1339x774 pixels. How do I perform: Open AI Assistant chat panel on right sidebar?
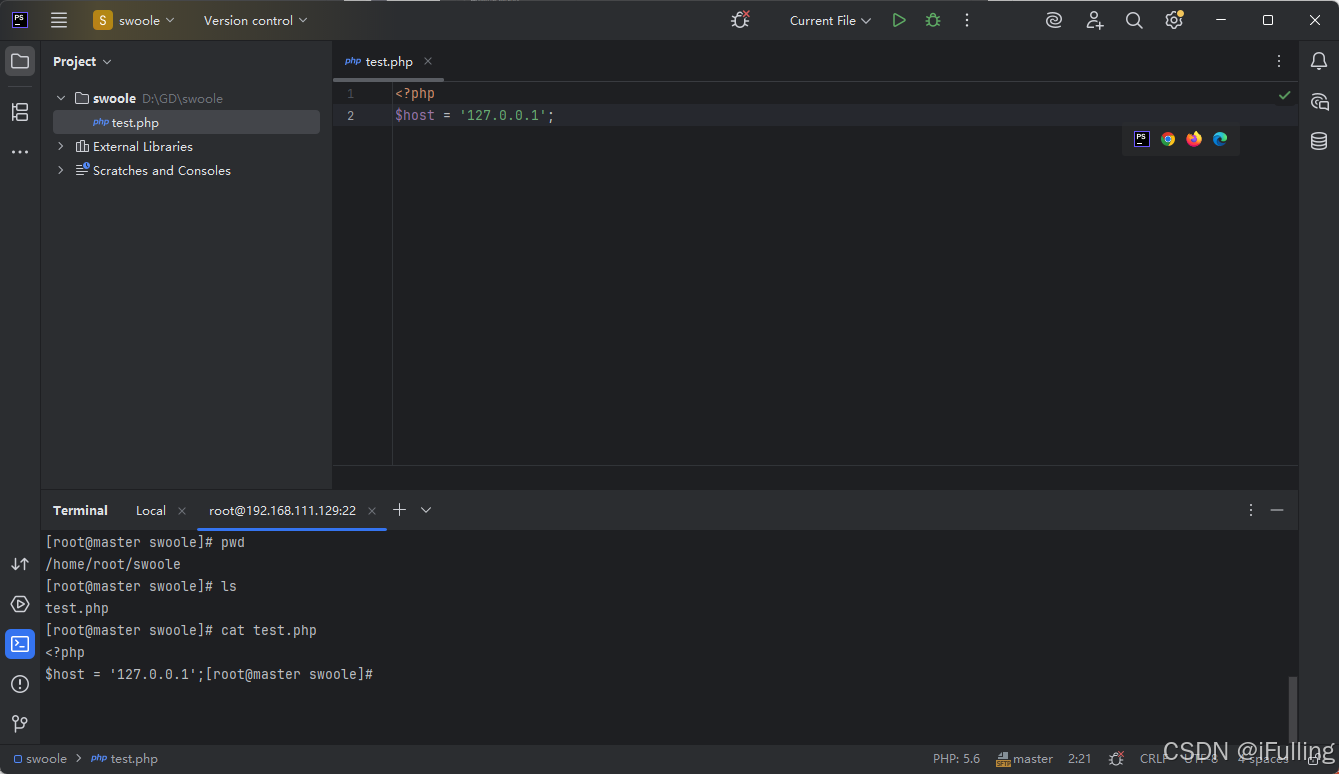[x=1319, y=101]
